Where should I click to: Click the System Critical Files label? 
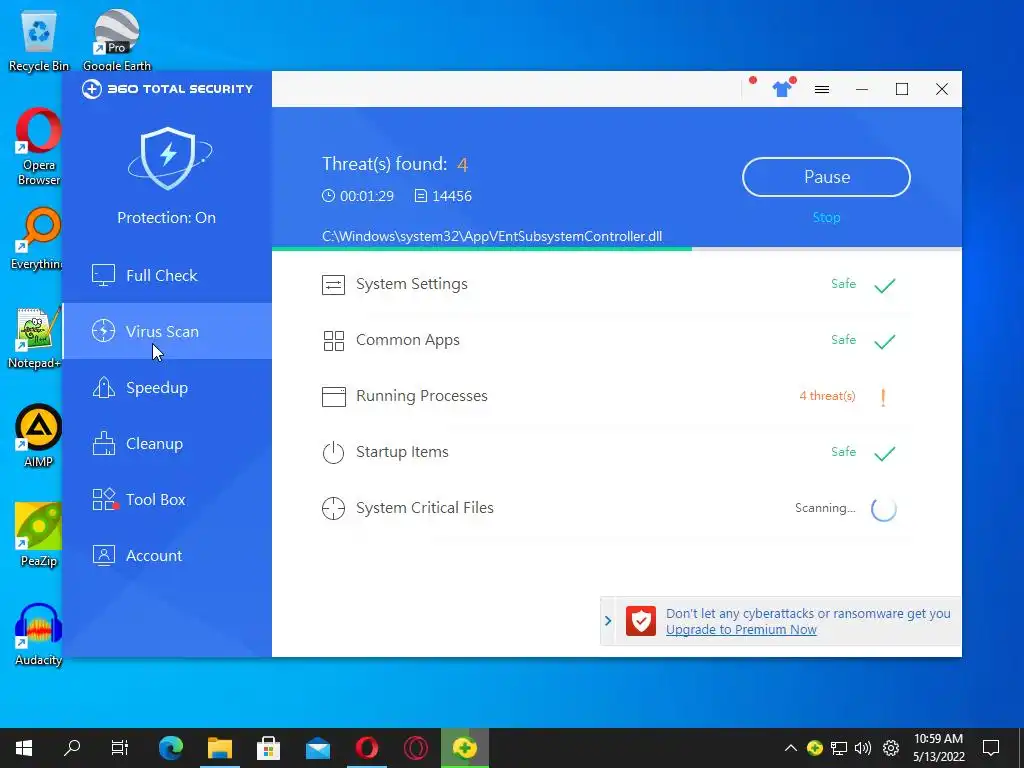pos(424,507)
